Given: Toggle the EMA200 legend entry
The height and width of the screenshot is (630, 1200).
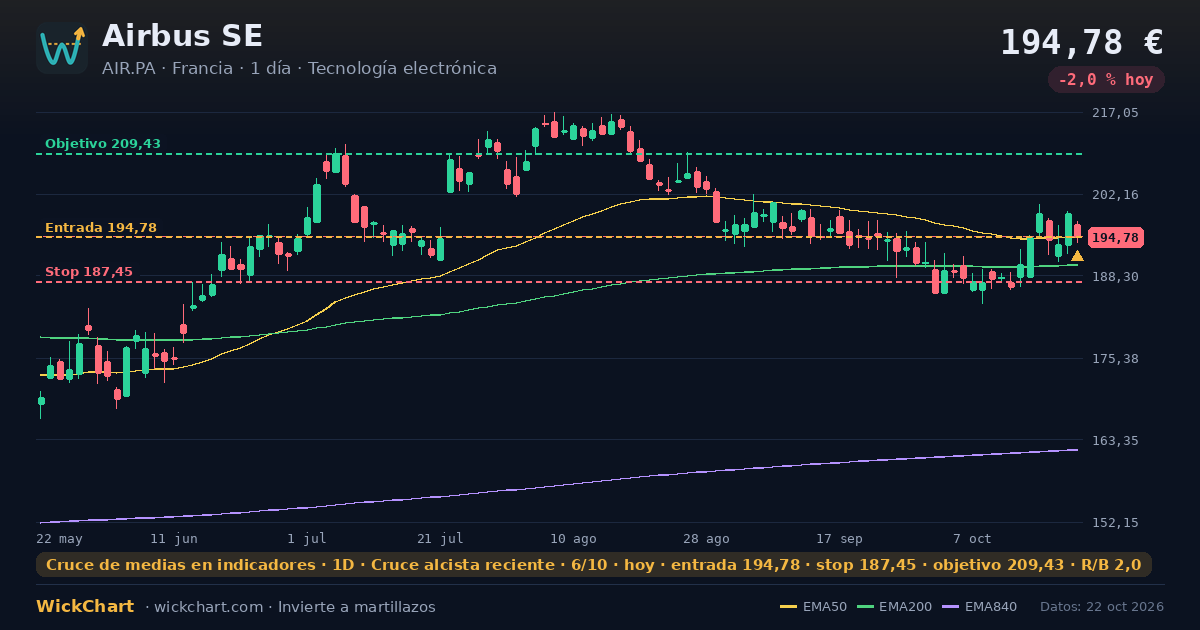Looking at the screenshot, I should point(895,607).
